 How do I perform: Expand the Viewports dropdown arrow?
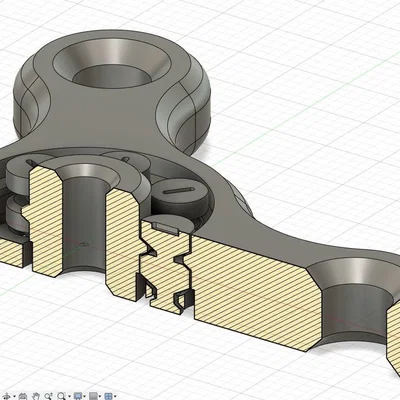coord(115,396)
